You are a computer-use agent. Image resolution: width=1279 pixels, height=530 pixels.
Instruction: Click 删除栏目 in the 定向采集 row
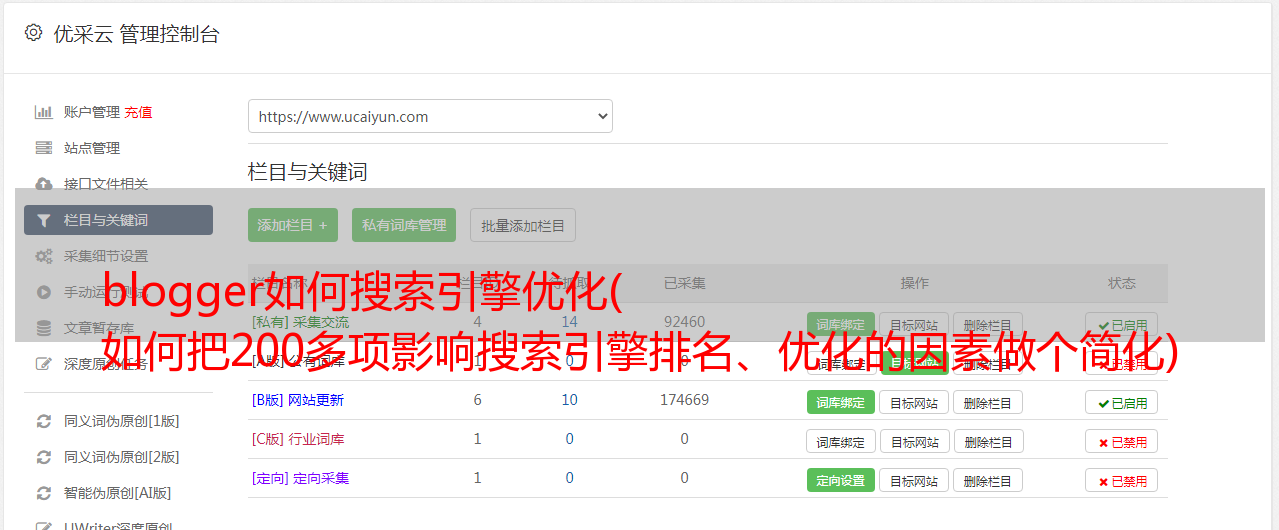(988, 480)
